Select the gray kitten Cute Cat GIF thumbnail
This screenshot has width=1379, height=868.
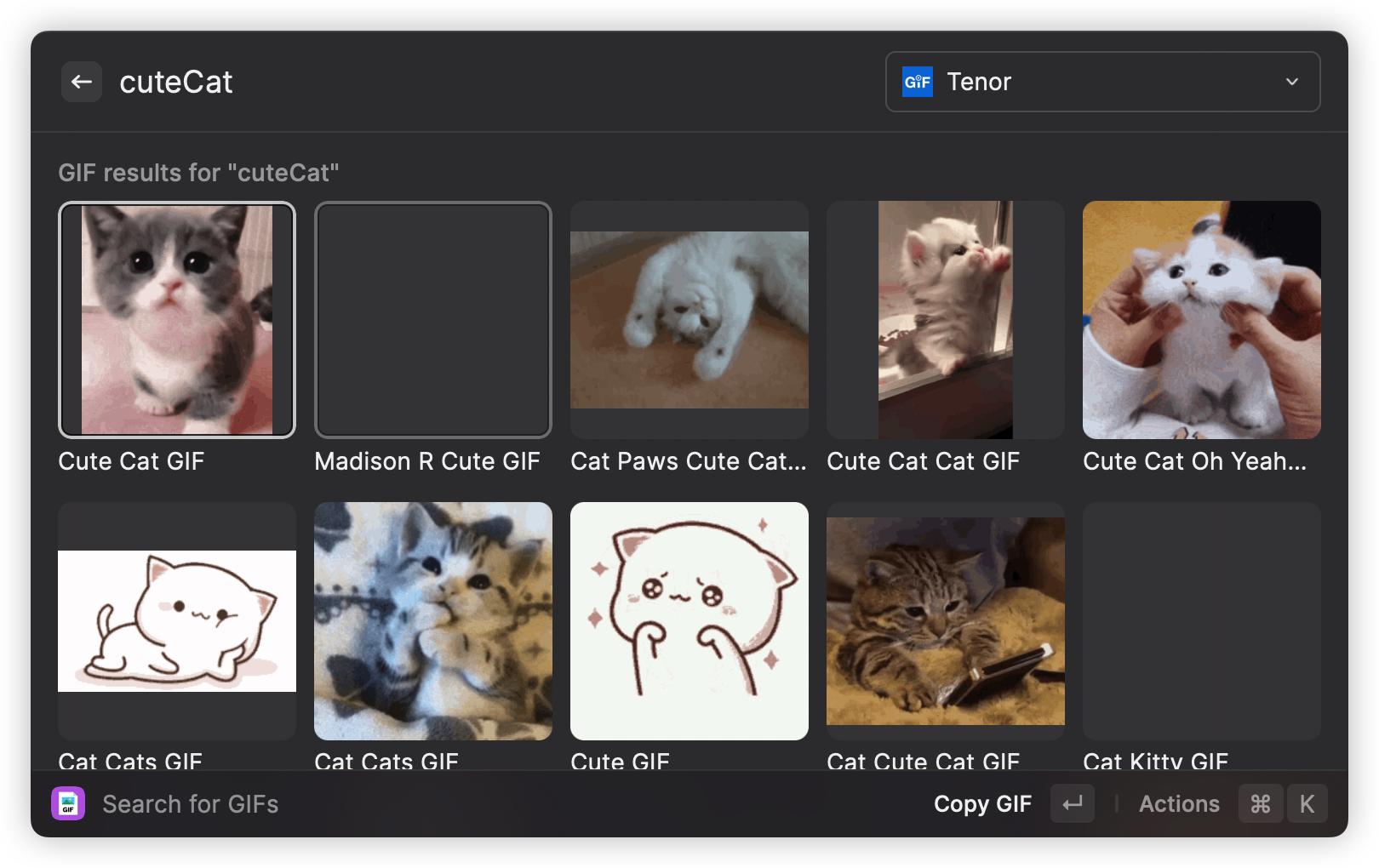coord(177,320)
